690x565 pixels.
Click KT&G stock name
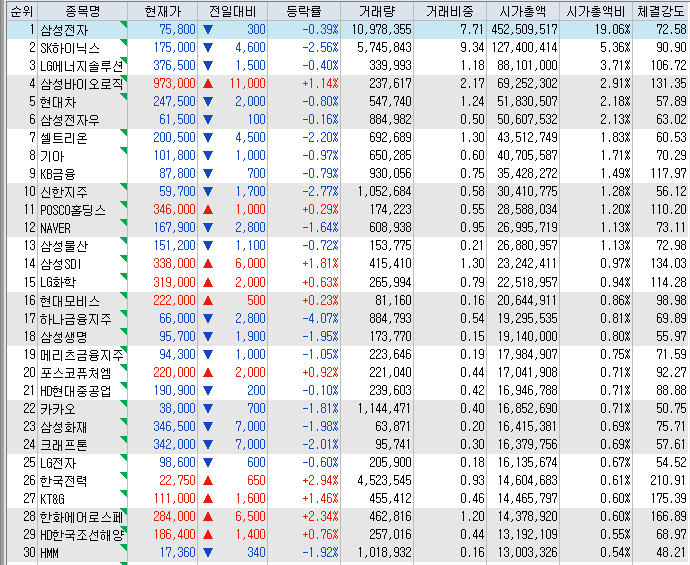coord(52,499)
